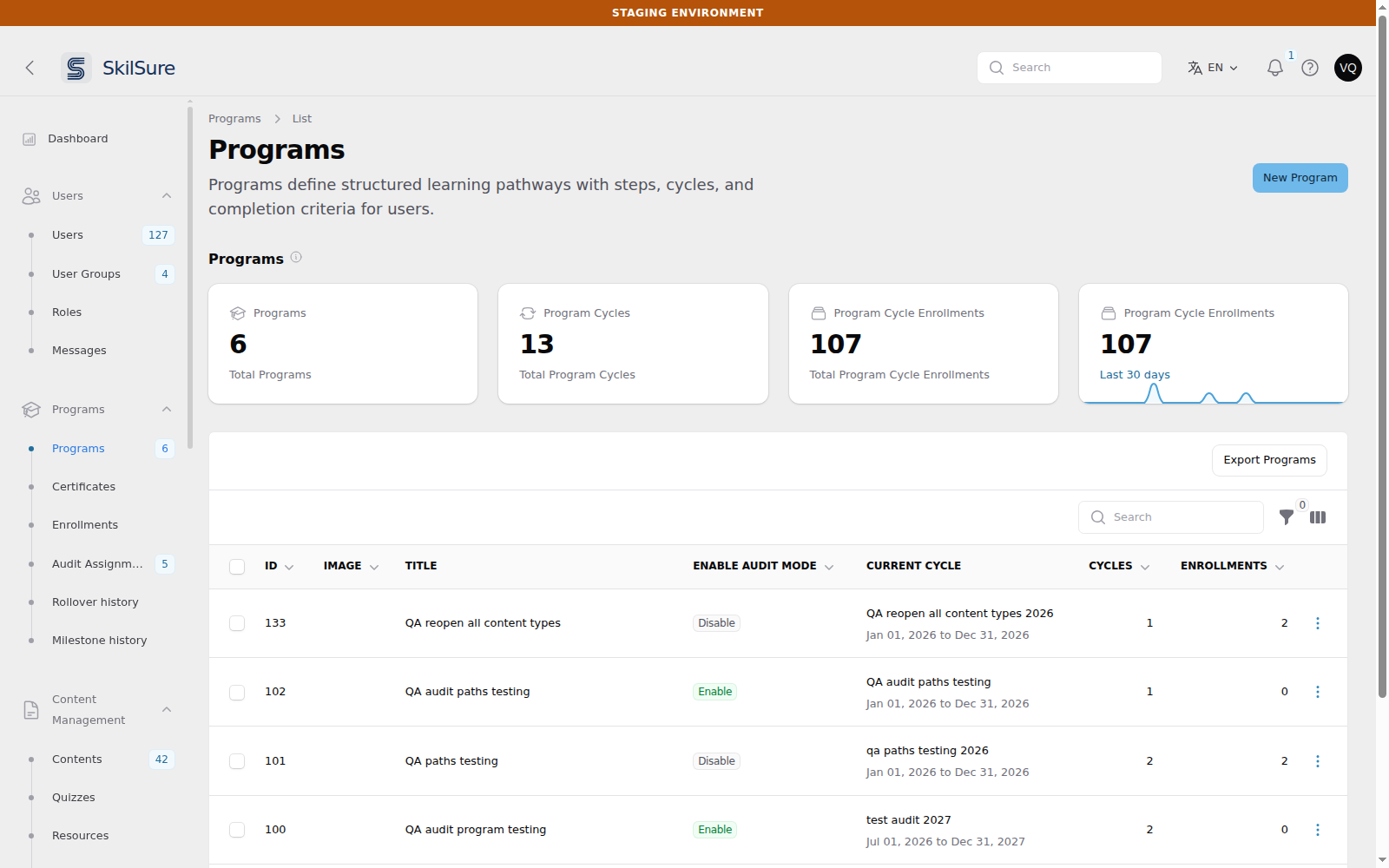Open the help question mark icon

[1310, 68]
